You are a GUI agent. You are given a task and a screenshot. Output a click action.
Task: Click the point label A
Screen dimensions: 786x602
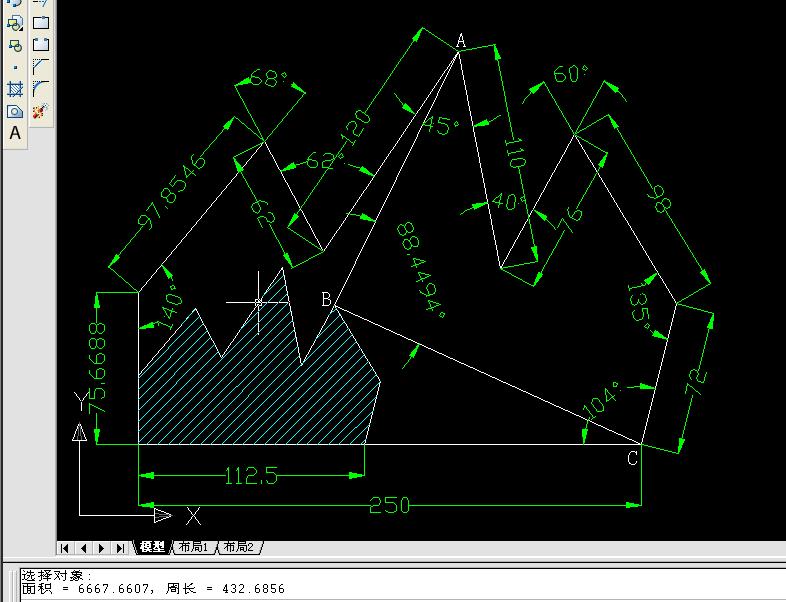tap(461, 41)
